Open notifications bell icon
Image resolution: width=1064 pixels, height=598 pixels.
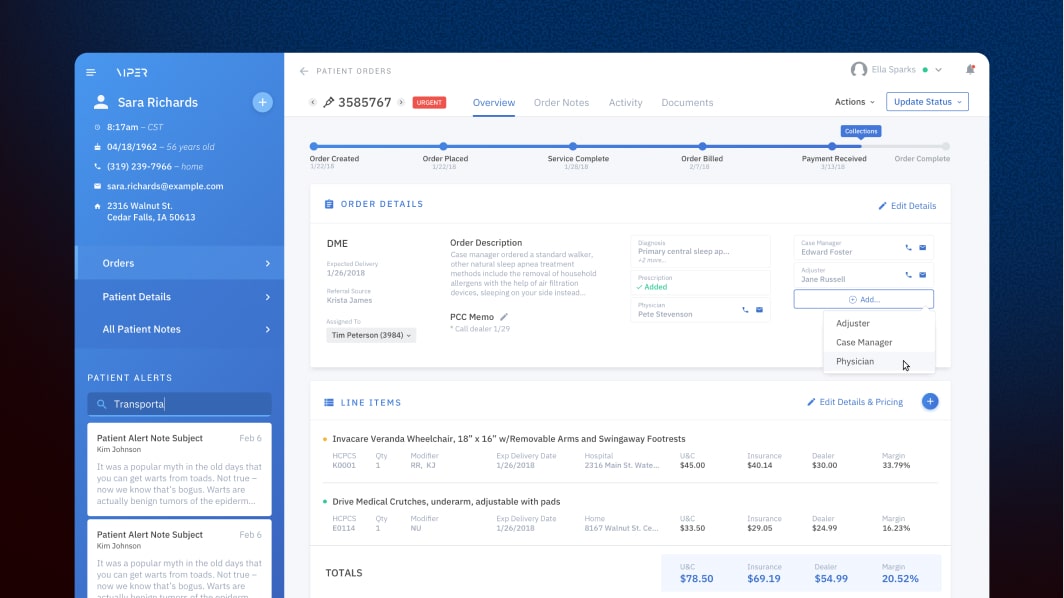click(970, 69)
